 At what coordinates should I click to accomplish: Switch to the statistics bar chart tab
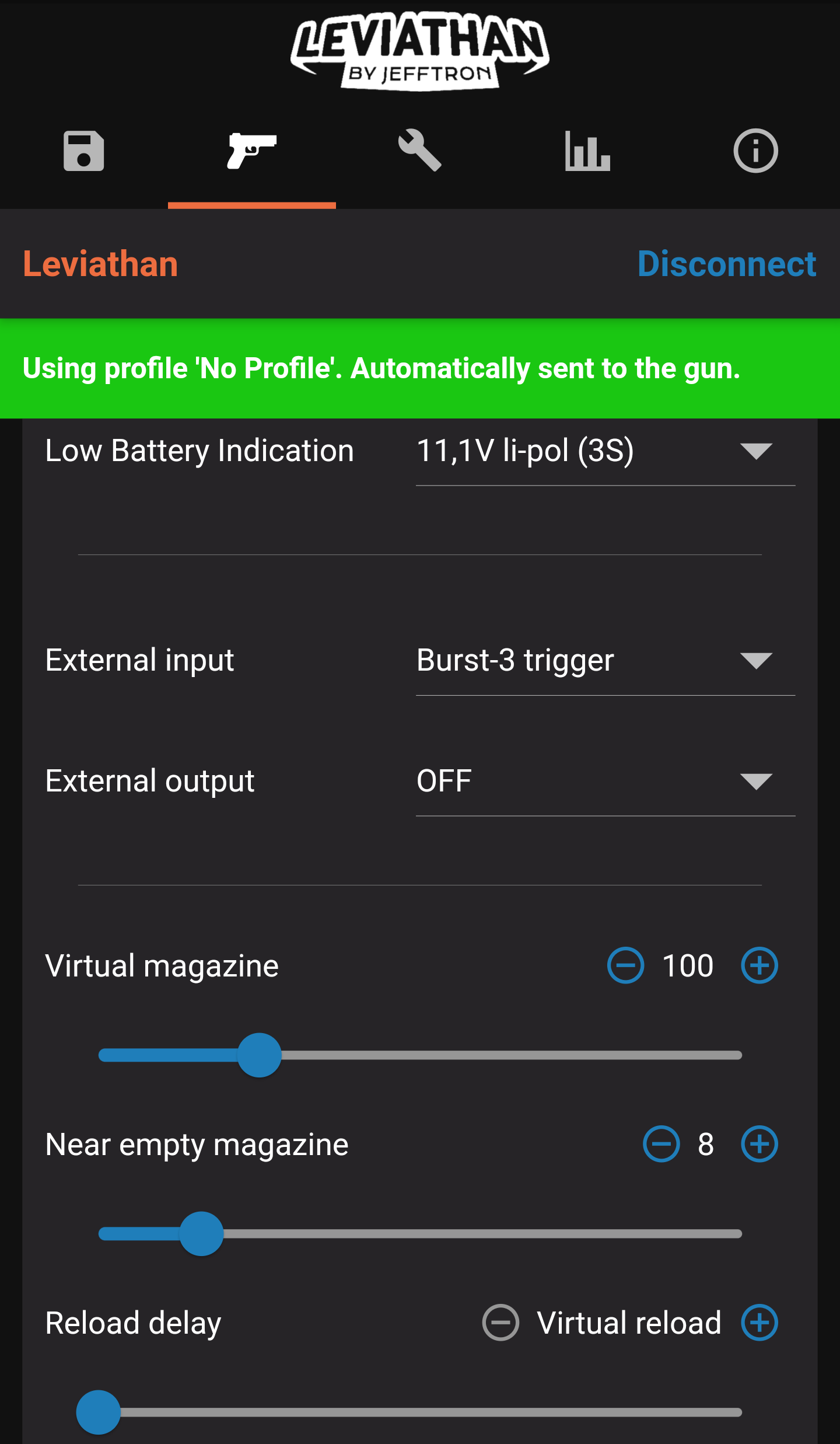tap(587, 151)
